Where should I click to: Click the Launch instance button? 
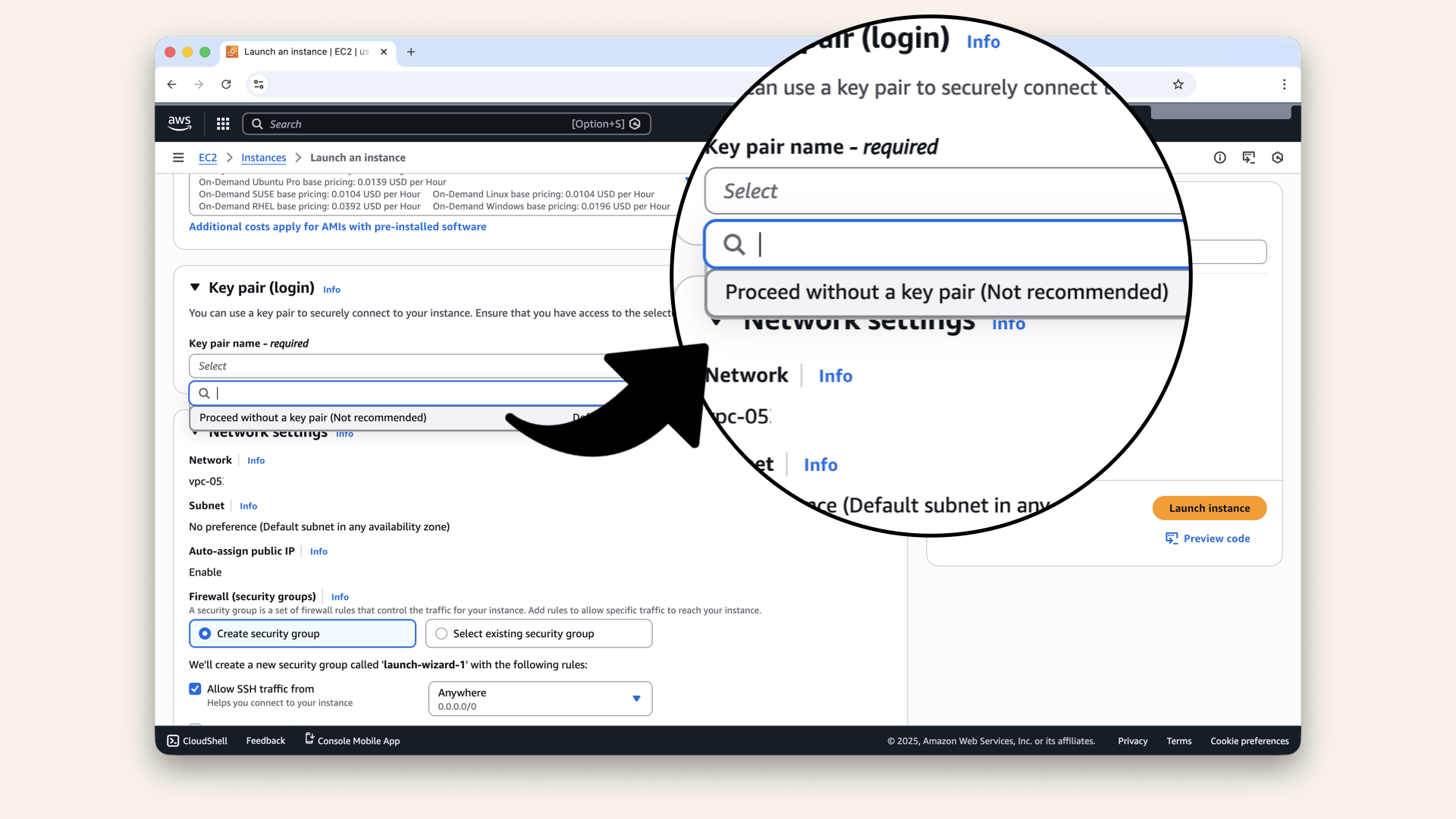point(1209,508)
